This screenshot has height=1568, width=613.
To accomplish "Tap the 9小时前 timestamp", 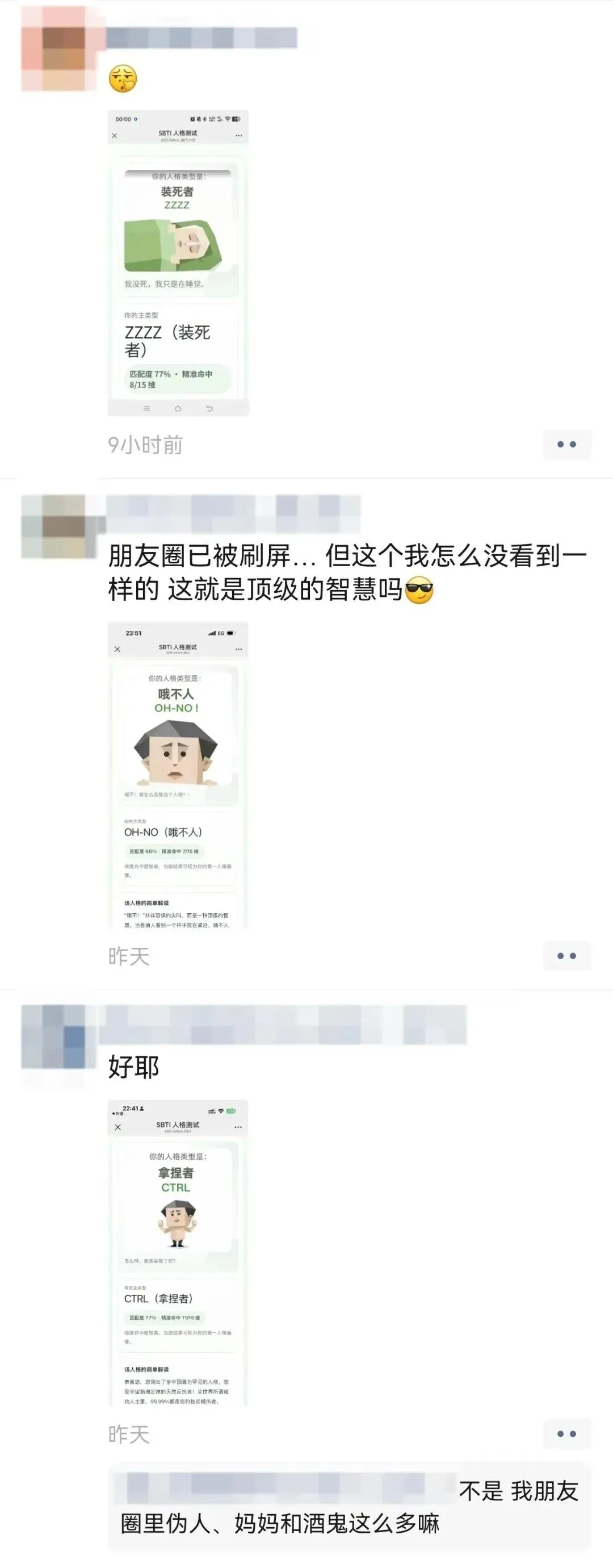I will point(145,445).
